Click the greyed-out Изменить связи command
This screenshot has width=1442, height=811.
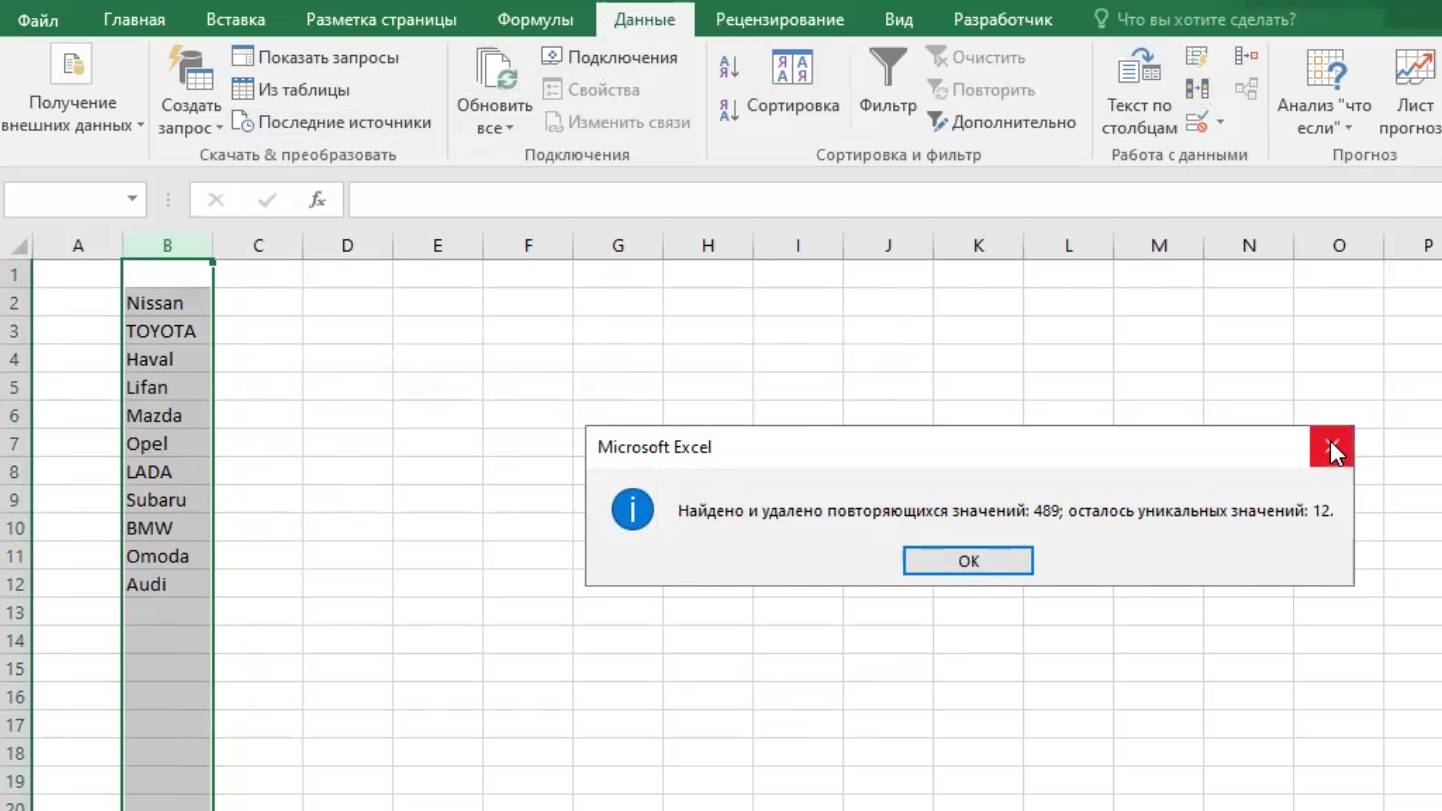617,122
